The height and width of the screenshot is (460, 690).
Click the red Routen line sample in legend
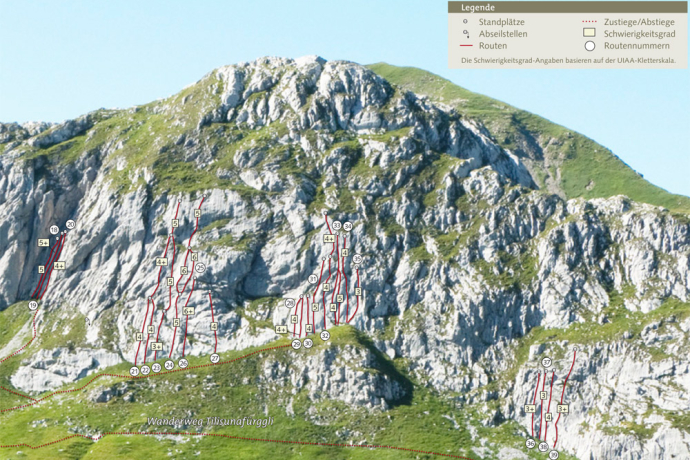pos(465,46)
